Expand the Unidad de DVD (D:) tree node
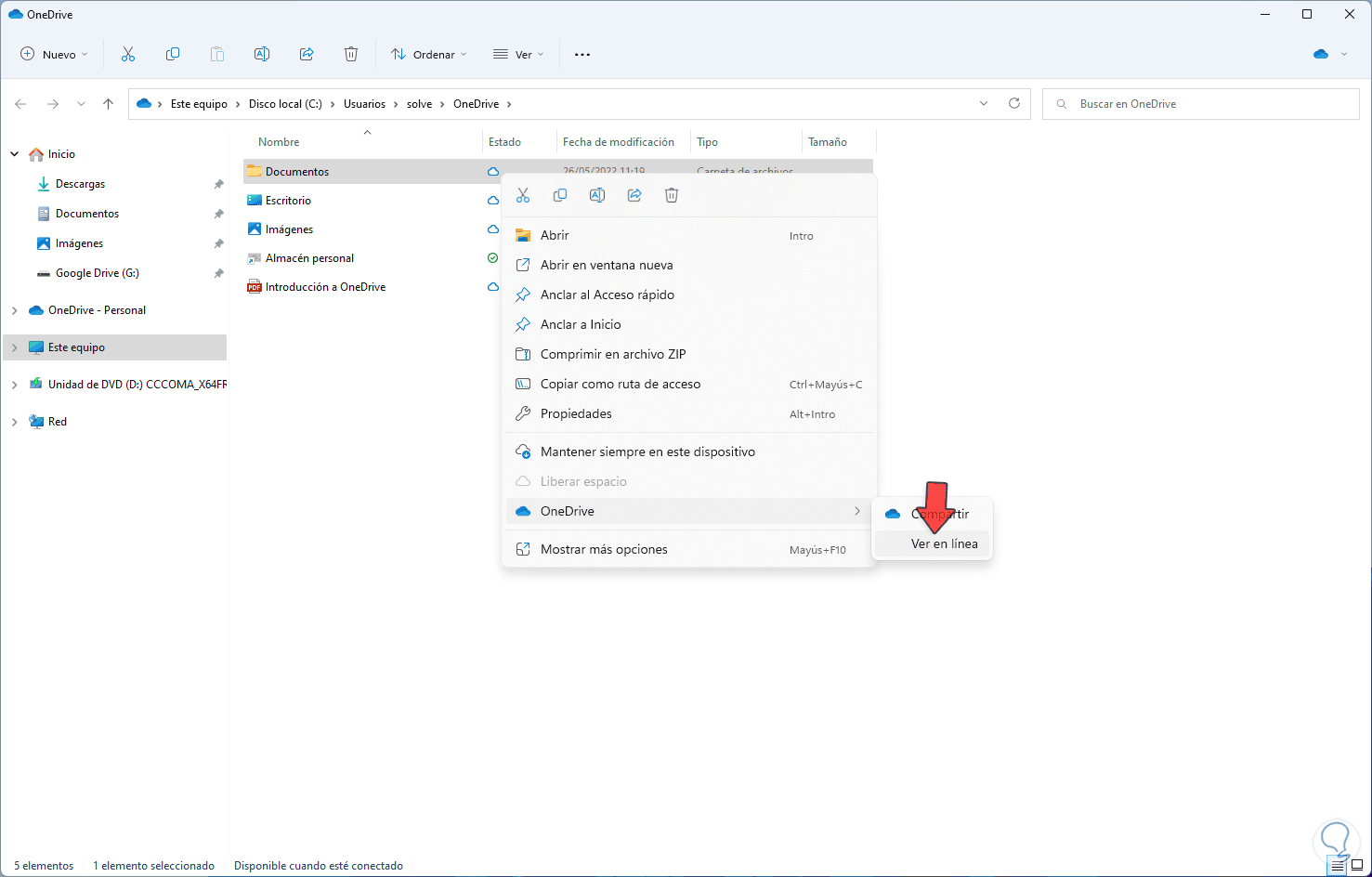Screen dimensions: 1372x877 tap(14, 385)
